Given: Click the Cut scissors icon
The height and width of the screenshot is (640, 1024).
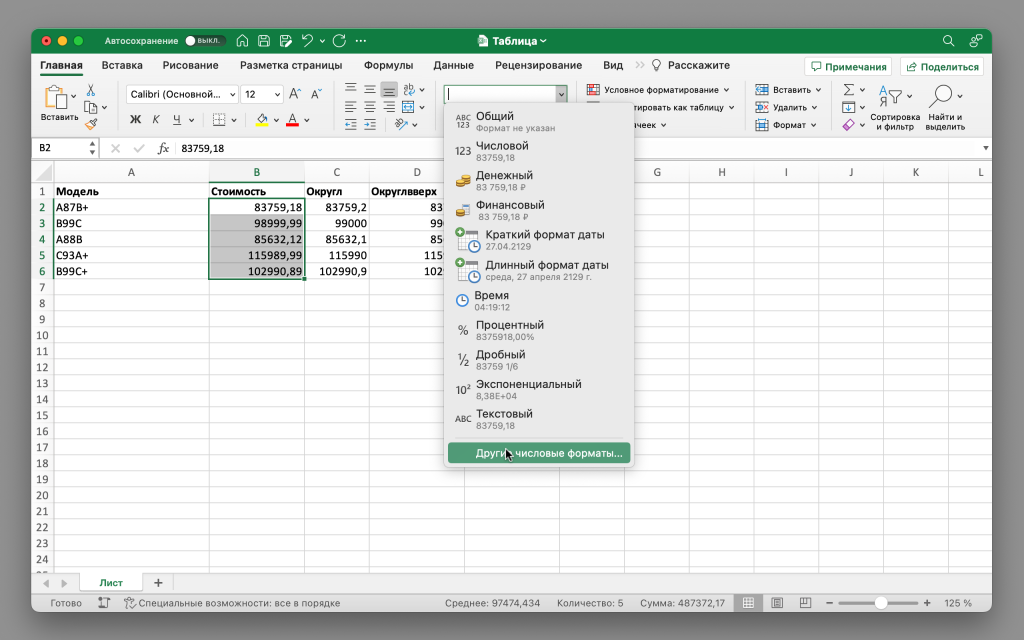Looking at the screenshot, I should (91, 90).
